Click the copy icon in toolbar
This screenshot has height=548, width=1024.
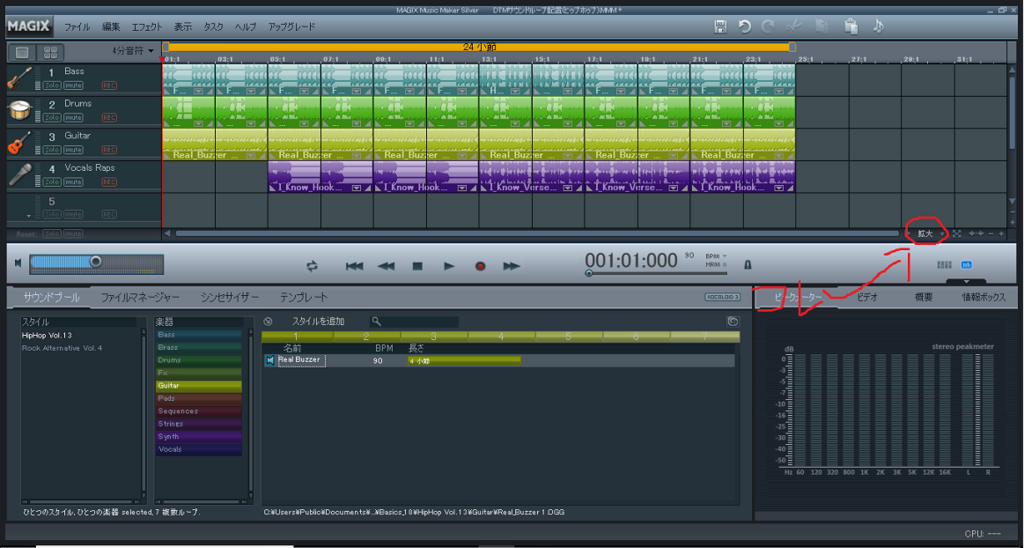tap(822, 26)
